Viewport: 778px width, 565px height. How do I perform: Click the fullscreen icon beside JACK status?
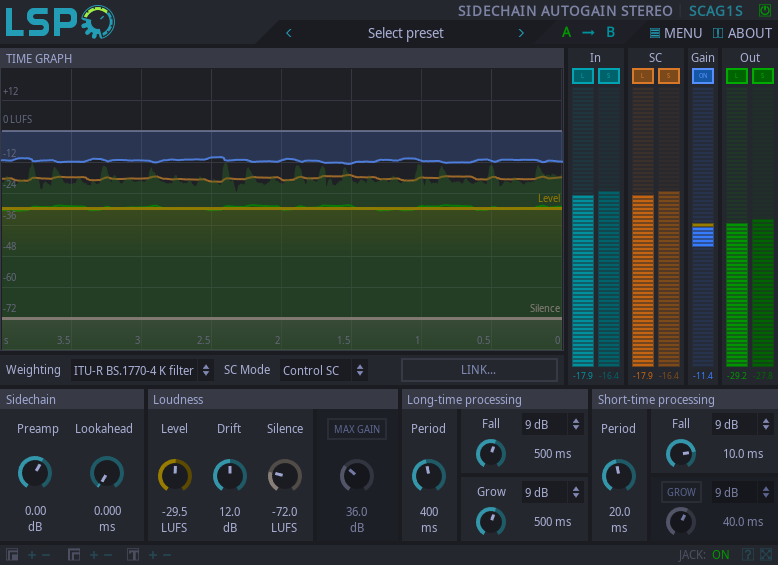(766, 555)
